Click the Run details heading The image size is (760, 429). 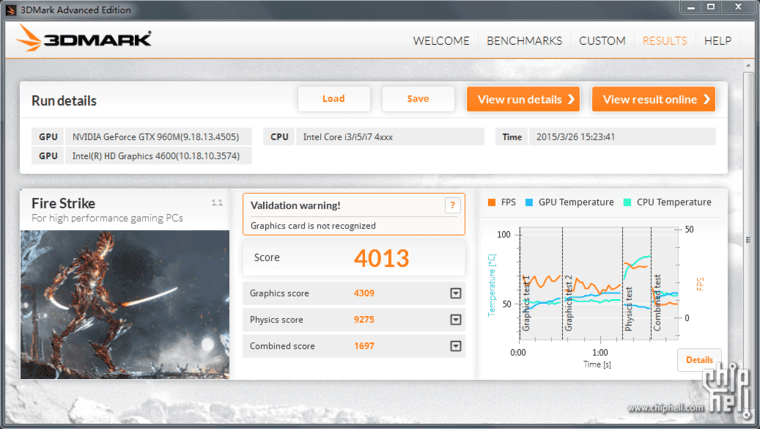[x=64, y=101]
